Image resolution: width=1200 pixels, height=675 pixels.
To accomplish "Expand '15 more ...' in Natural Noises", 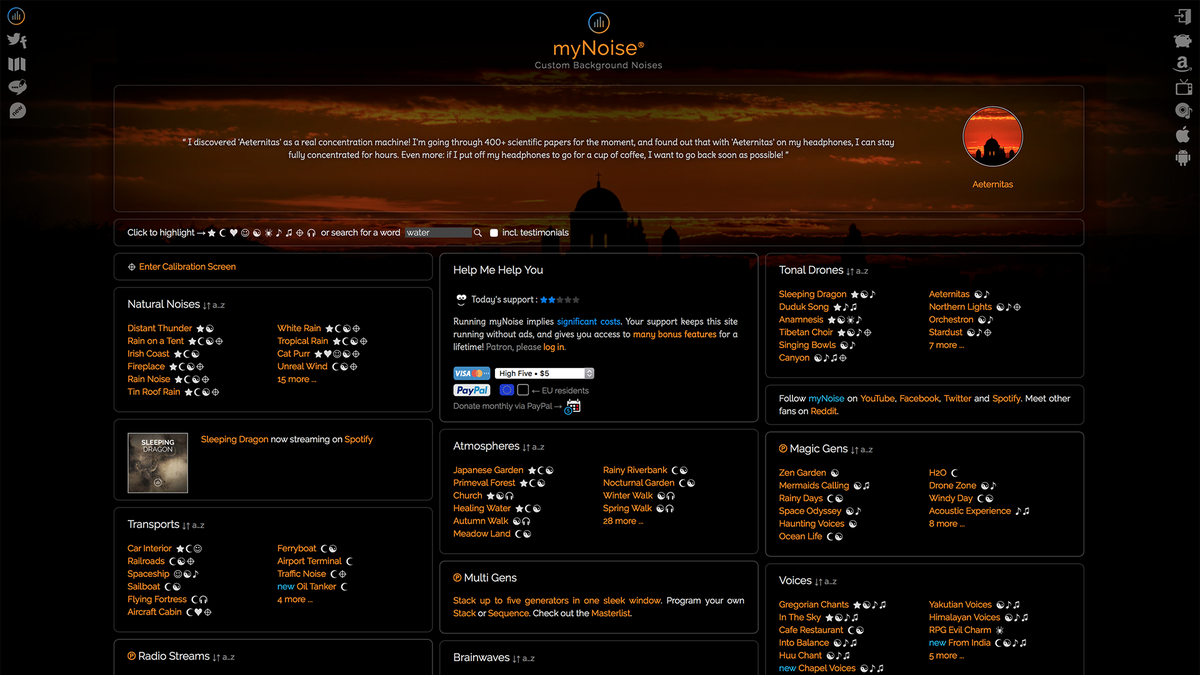I will (x=296, y=379).
